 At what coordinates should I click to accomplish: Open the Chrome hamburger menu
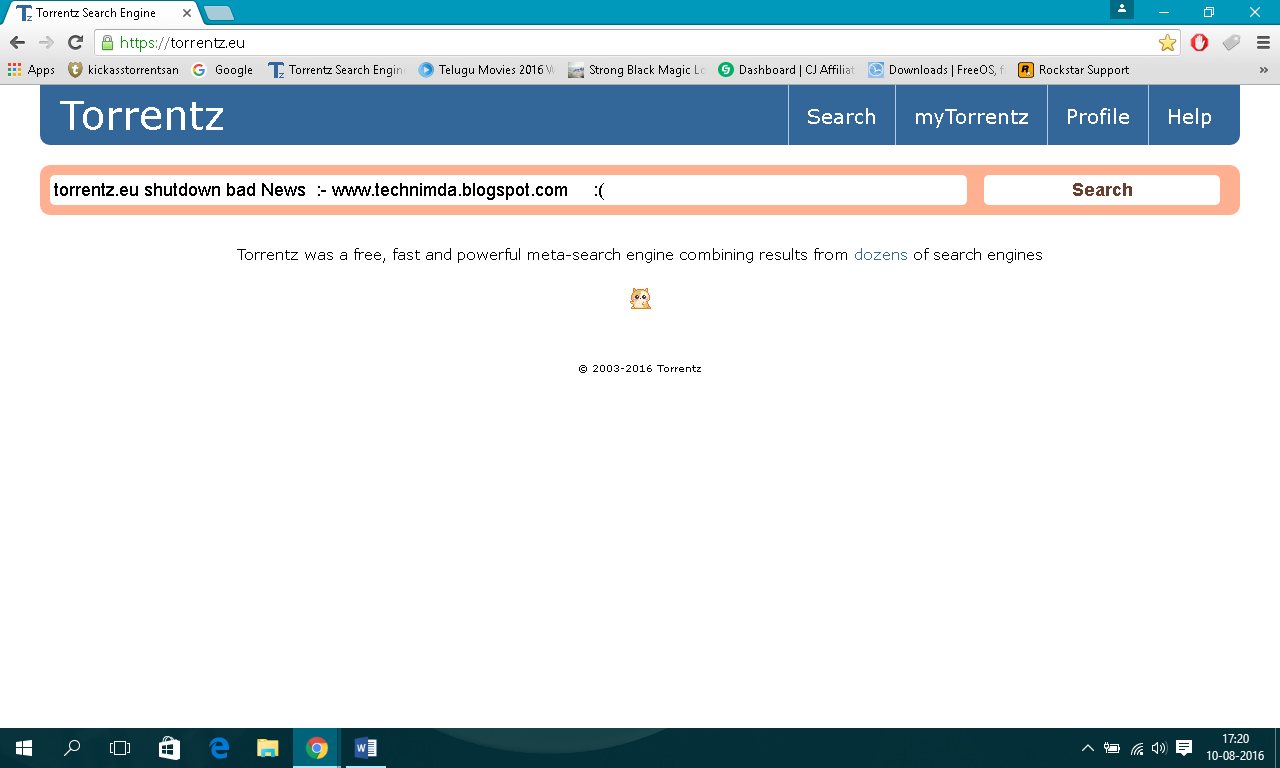tap(1263, 43)
